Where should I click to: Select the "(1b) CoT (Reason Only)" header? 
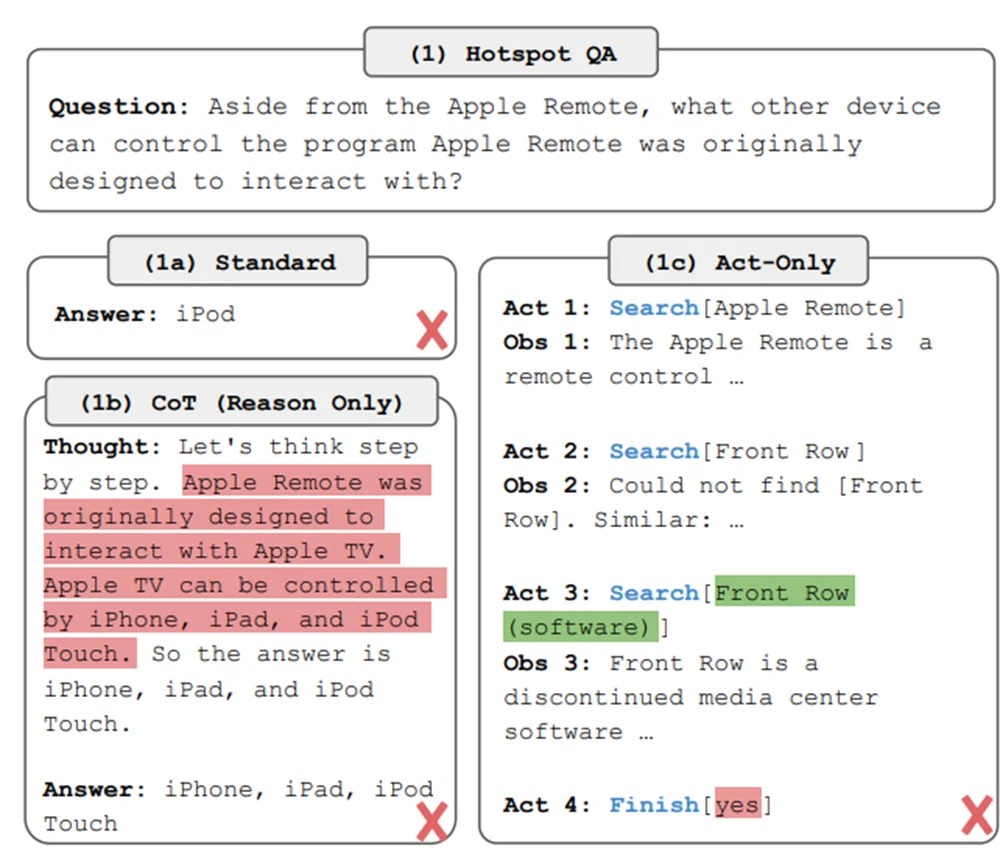(241, 403)
